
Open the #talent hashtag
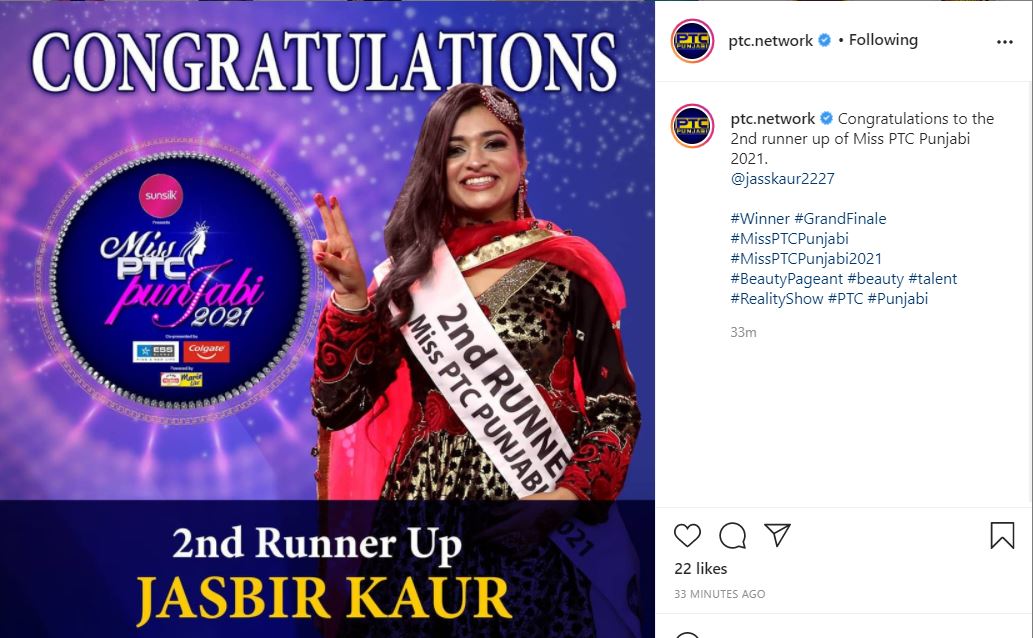point(932,279)
